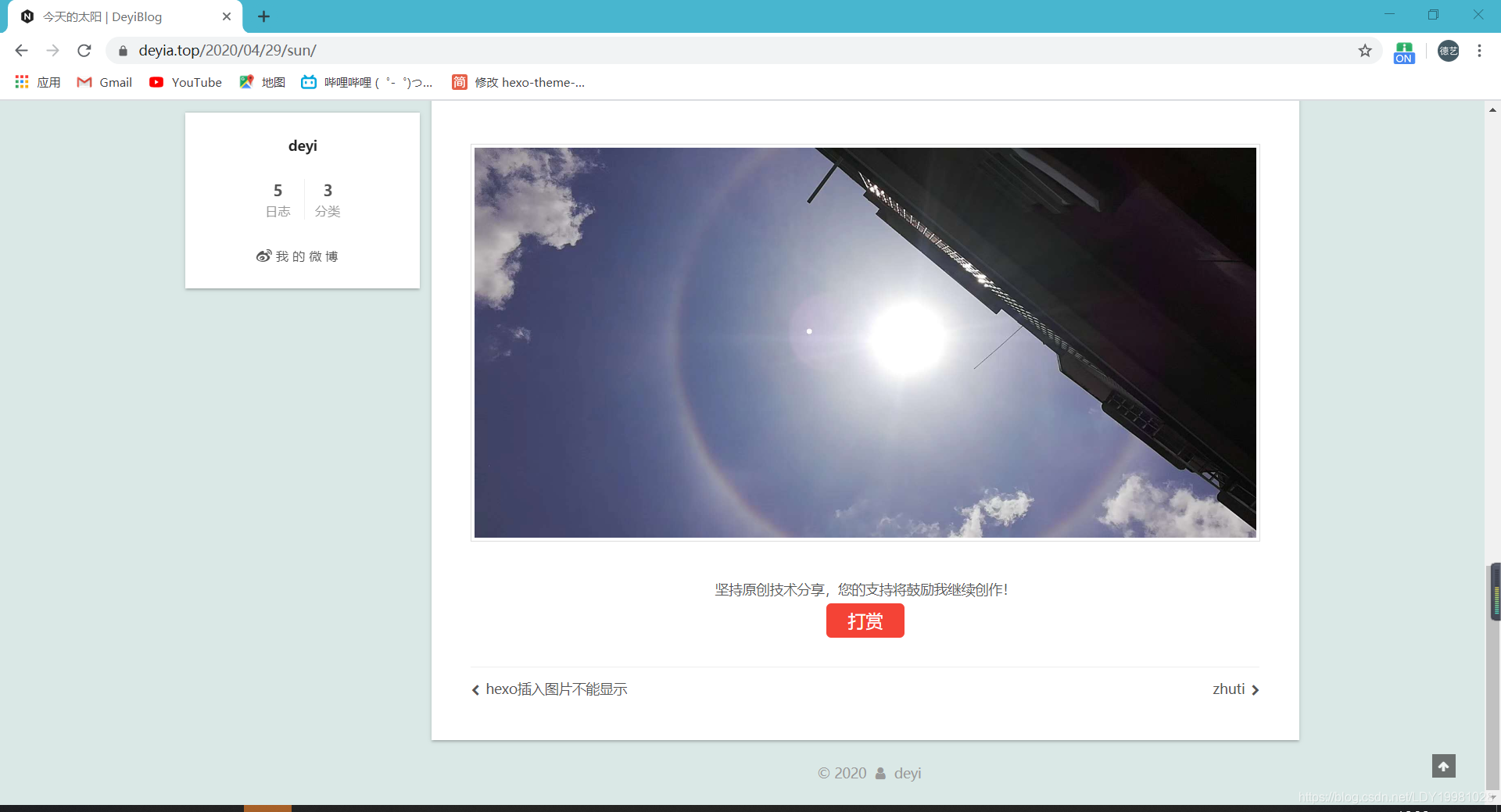The image size is (1501, 812).
Task: Click the scrollbar up arrow
Action: pos(1493,110)
